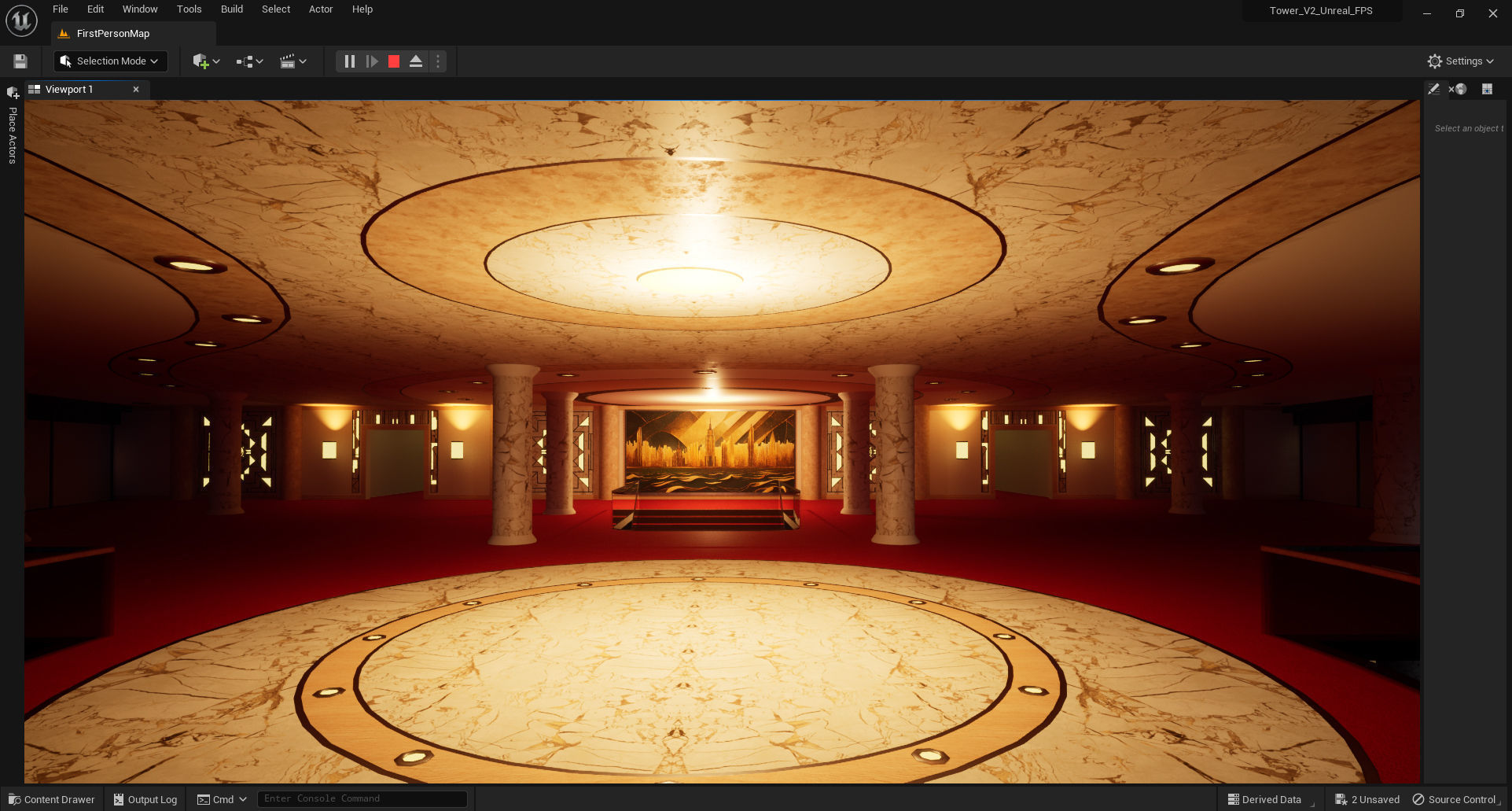This screenshot has height=811, width=1512.
Task: Open the Actor menu
Action: tap(321, 9)
